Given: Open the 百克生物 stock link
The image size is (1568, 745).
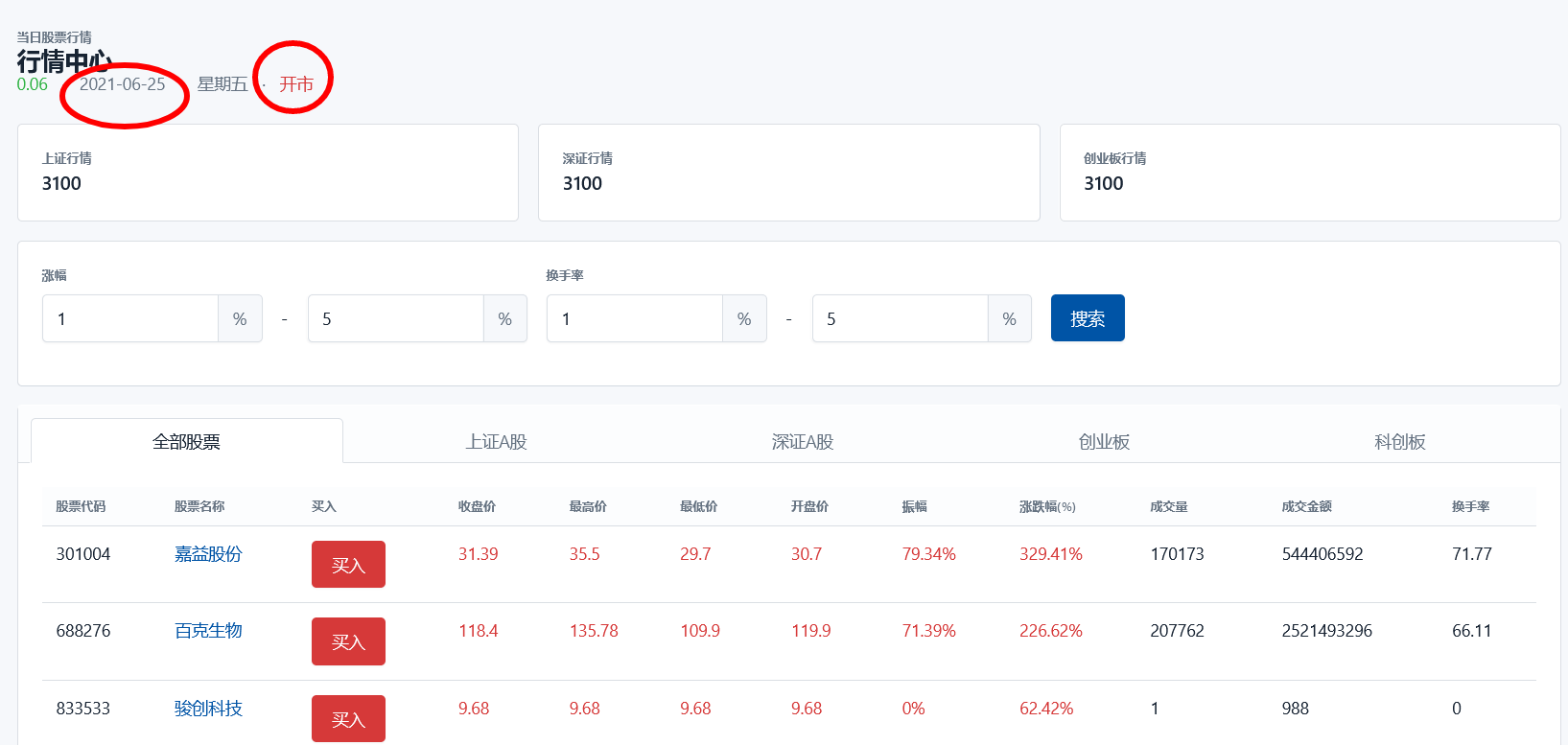Looking at the screenshot, I should pos(208,631).
